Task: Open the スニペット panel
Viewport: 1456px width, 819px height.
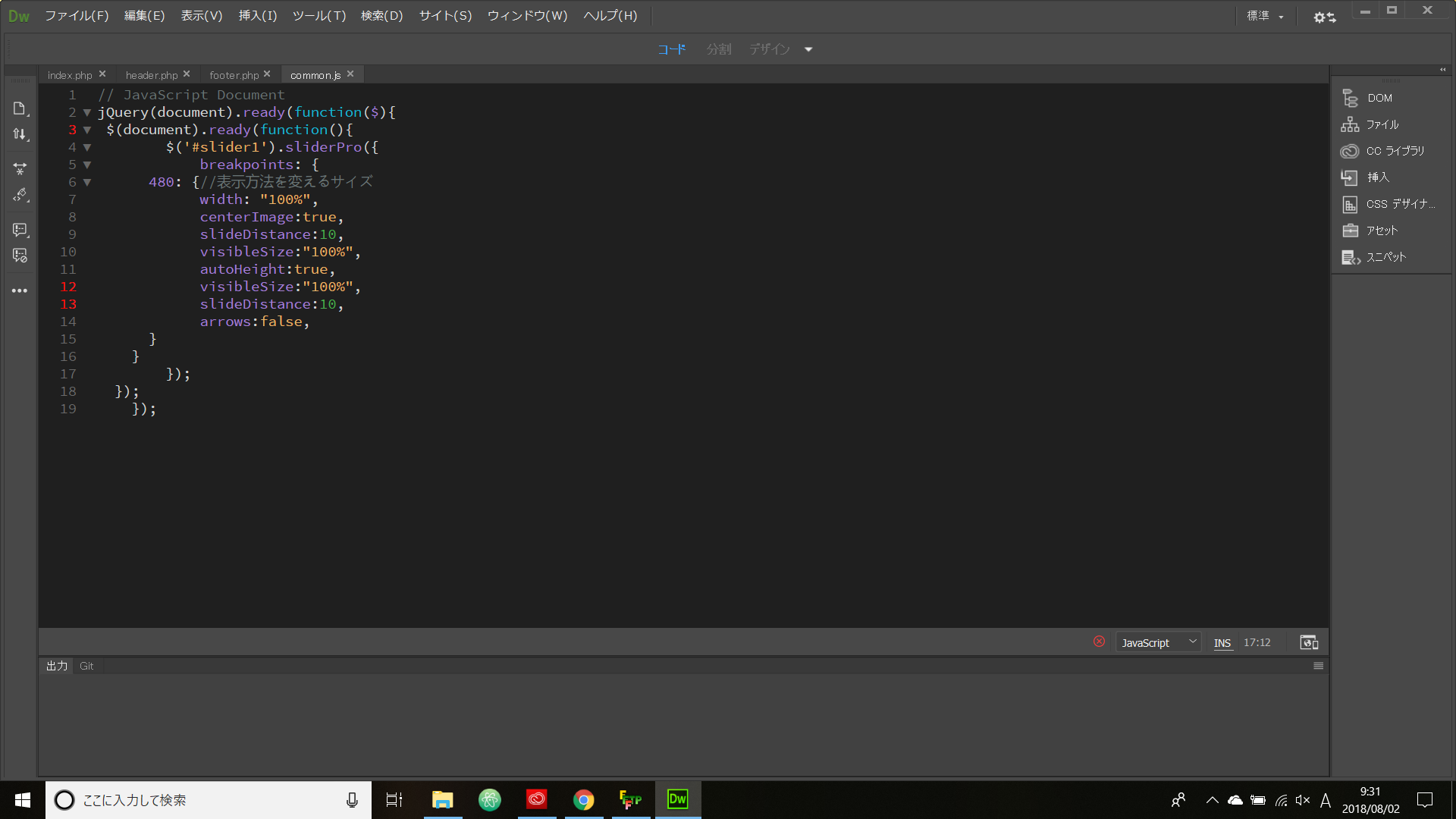Action: pos(1385,257)
